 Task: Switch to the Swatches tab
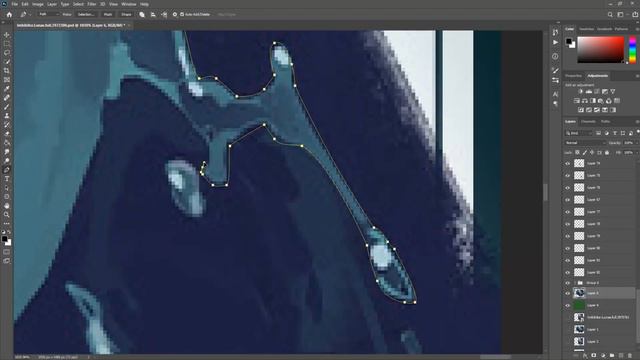(x=587, y=29)
